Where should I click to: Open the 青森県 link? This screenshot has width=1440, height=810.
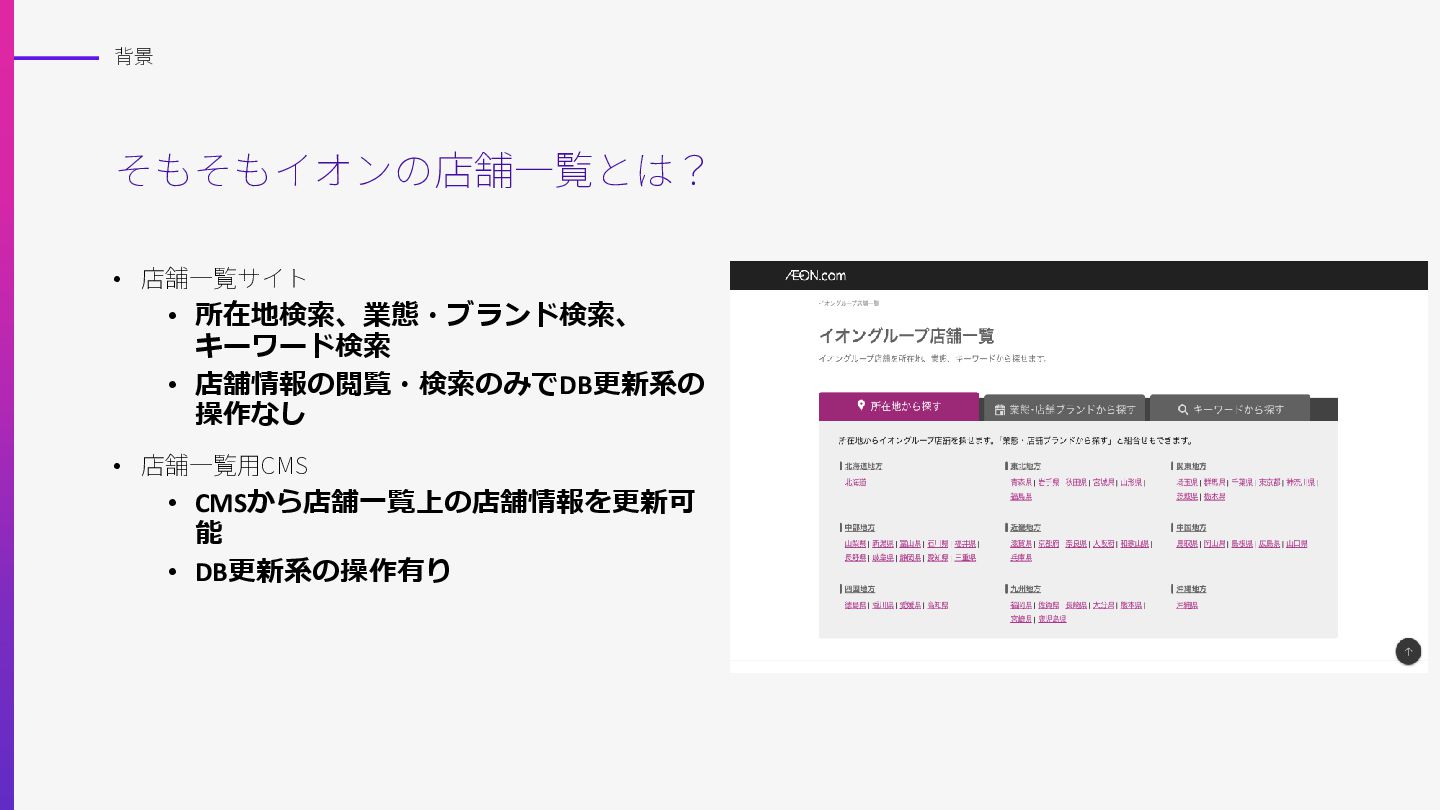pos(1021,482)
